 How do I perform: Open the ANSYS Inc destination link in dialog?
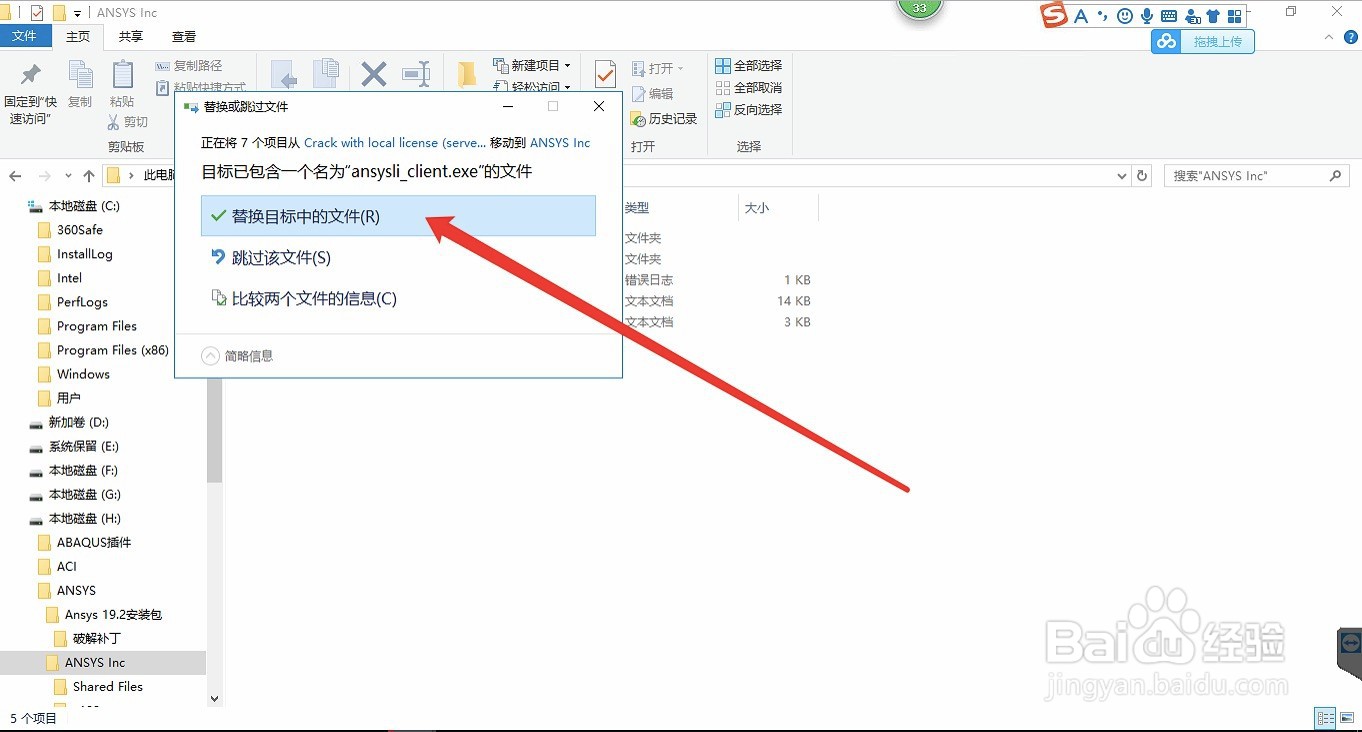[560, 143]
